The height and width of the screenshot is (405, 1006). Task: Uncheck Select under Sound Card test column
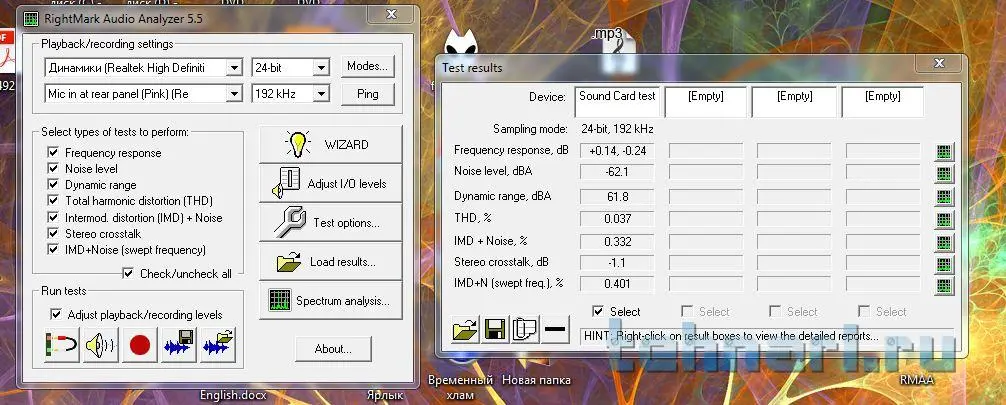coord(598,311)
